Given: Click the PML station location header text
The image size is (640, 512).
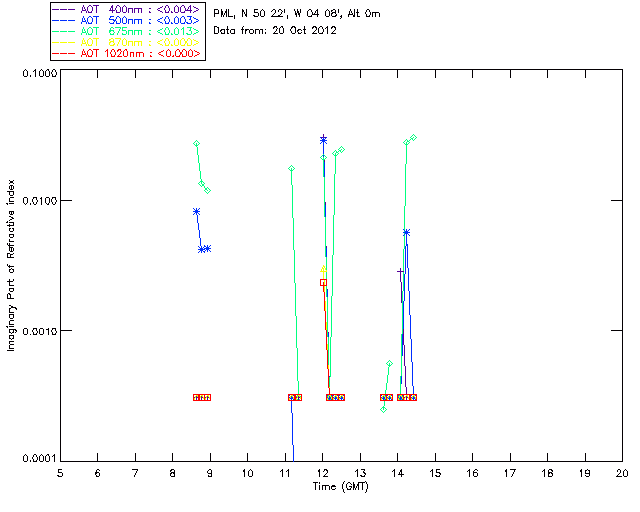Looking at the screenshot, I should pos(297,13).
